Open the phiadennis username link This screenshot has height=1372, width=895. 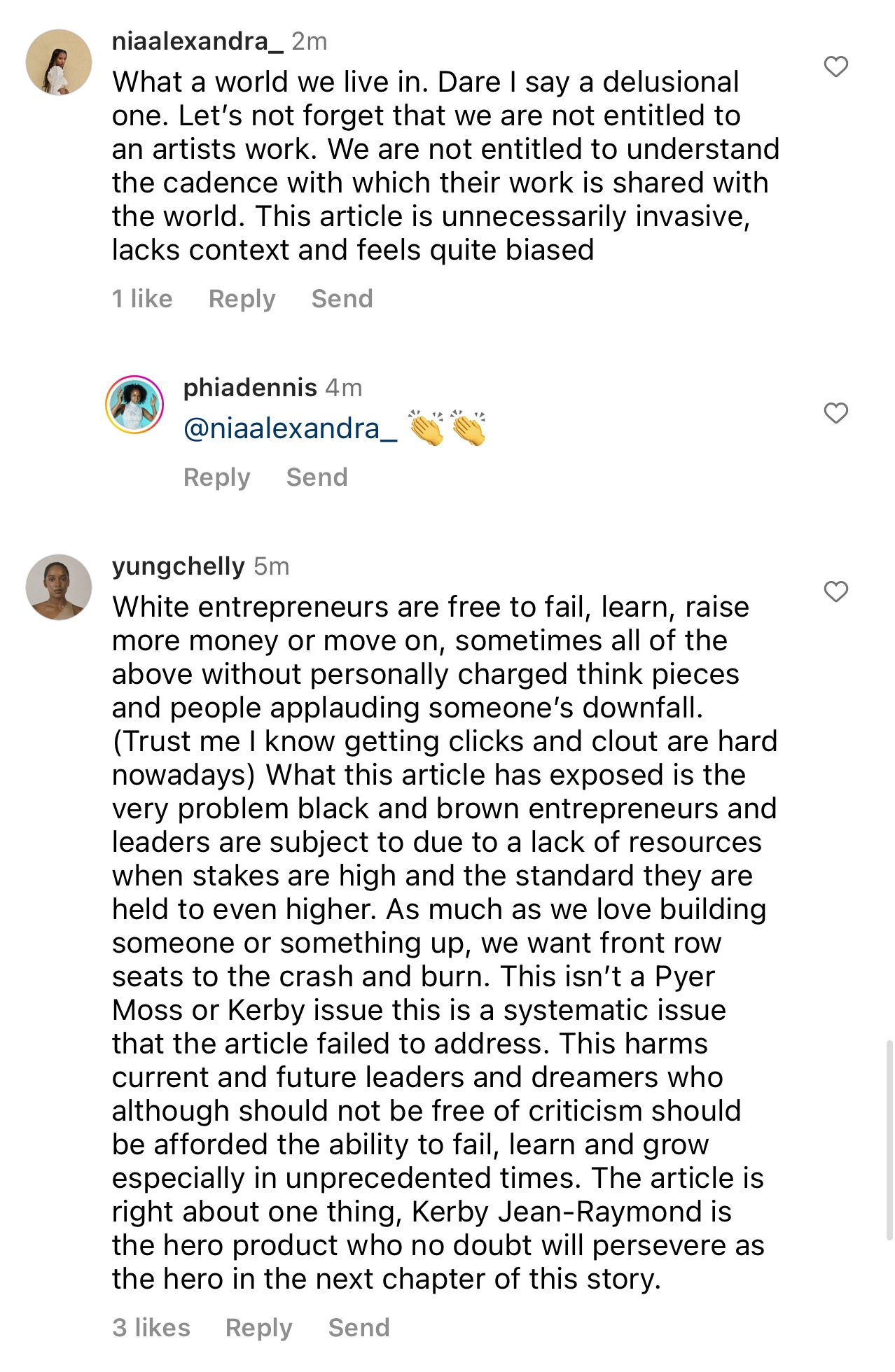point(250,388)
